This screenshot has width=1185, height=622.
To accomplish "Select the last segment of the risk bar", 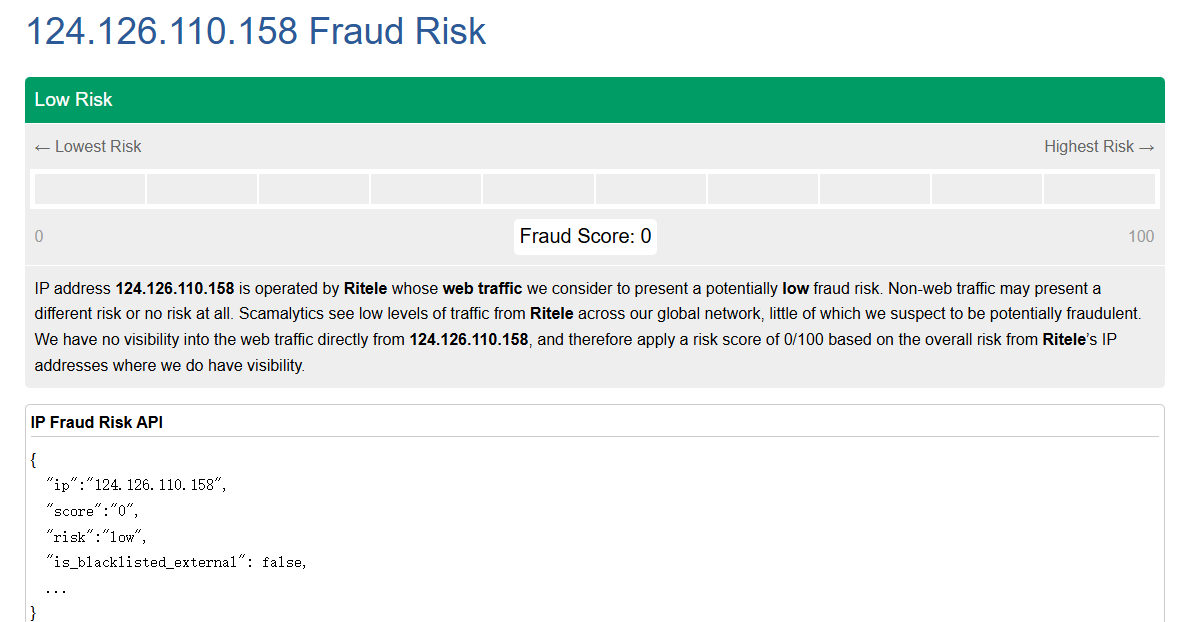I will point(1099,189).
